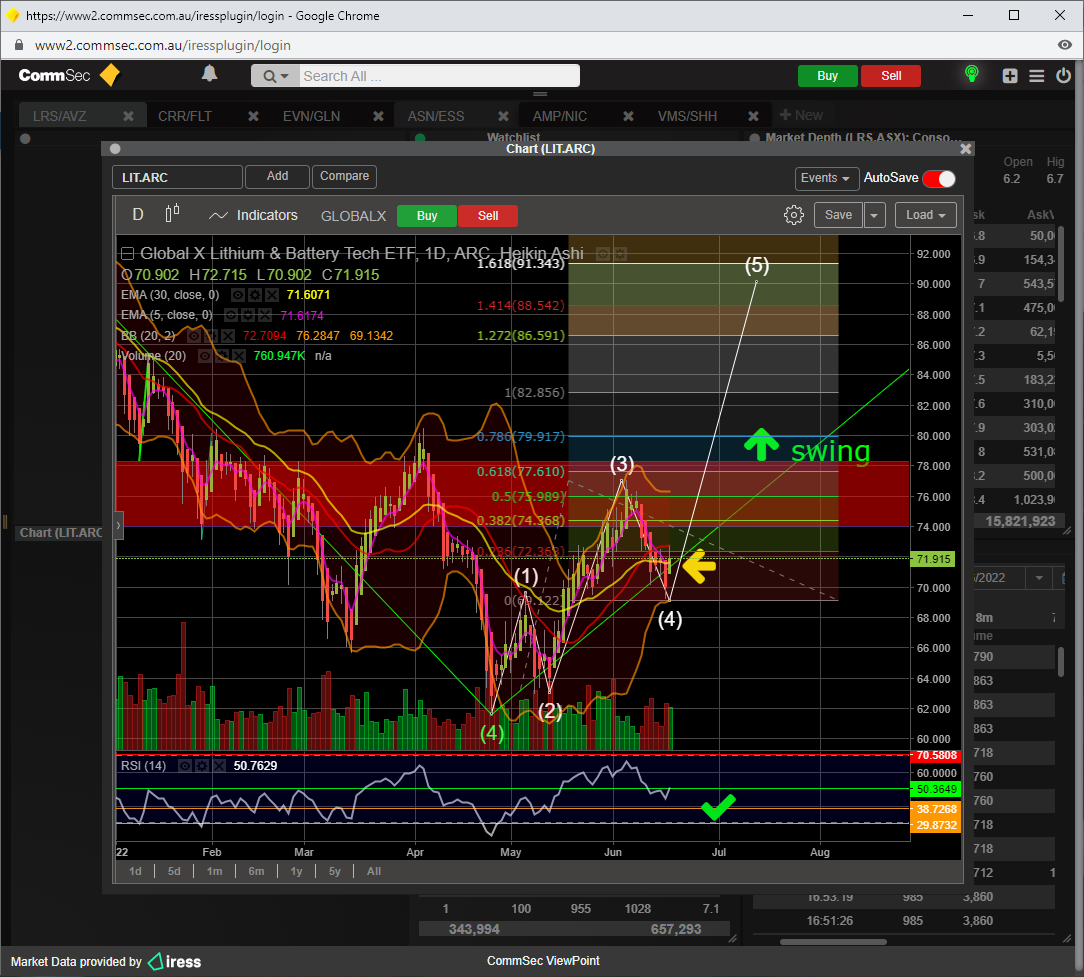The image size is (1084, 977).
Task: Switch to the EVN/GLN tab
Action: (x=311, y=116)
